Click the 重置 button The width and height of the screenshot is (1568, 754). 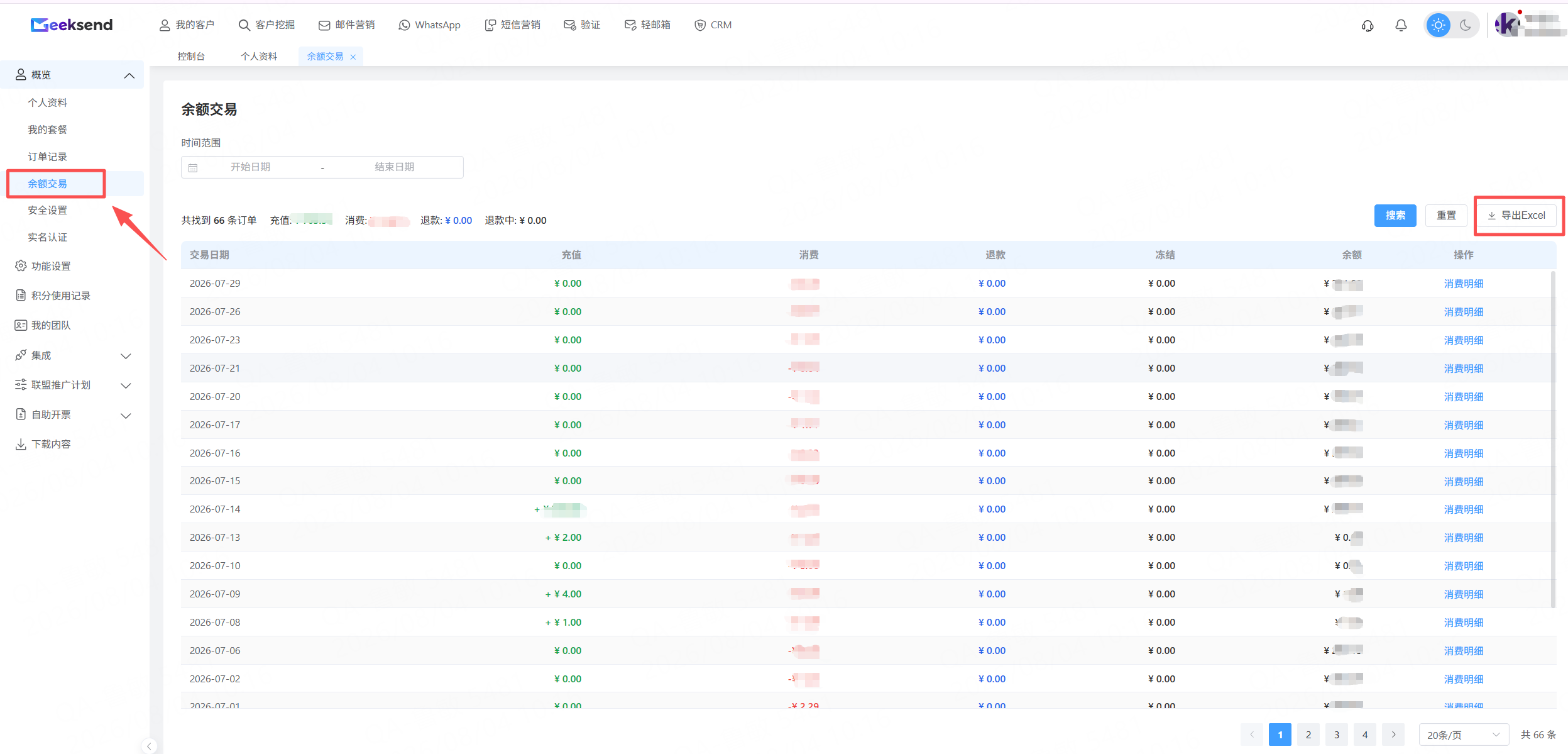click(x=1446, y=216)
